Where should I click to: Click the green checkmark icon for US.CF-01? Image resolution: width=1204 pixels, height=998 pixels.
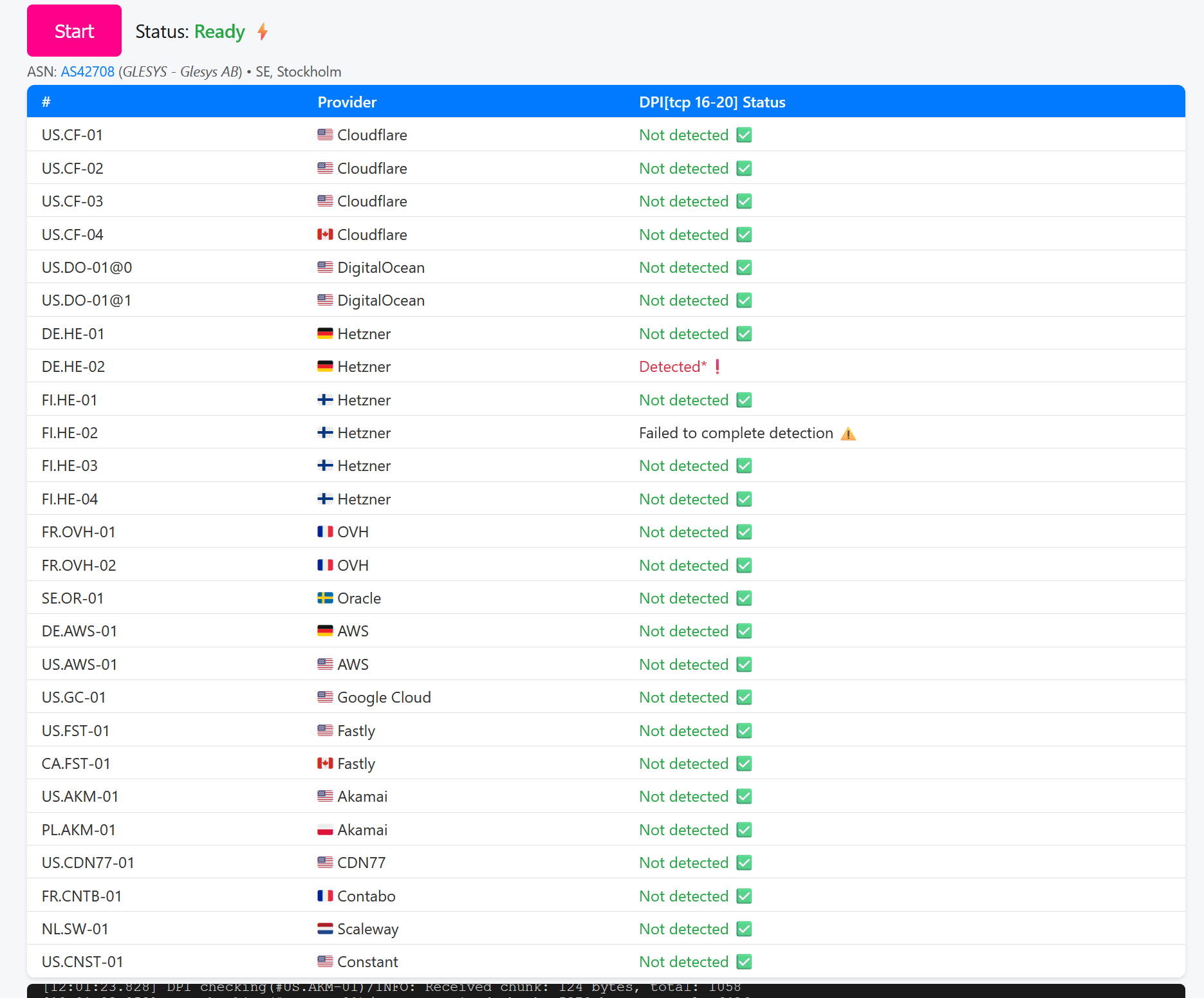click(x=744, y=135)
